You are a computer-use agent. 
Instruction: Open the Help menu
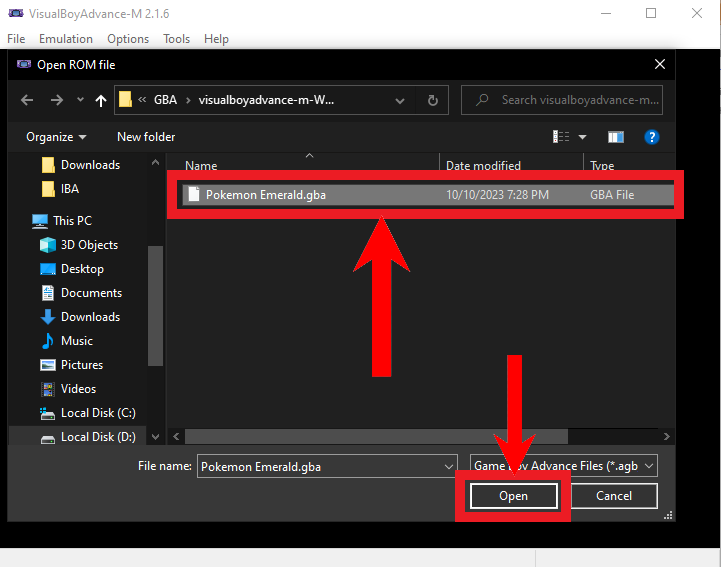click(x=216, y=39)
